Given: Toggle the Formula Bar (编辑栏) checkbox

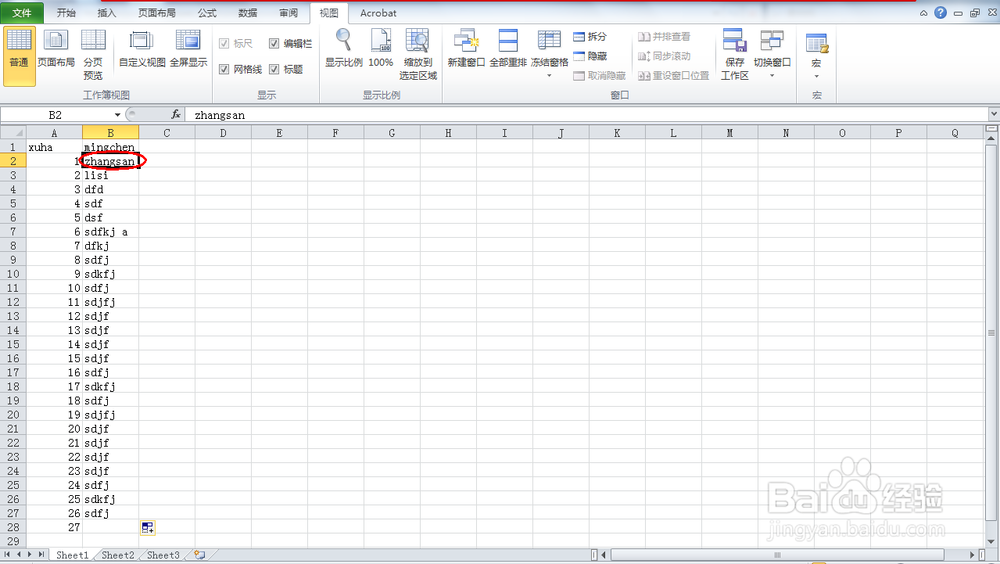Looking at the screenshot, I should point(274,43).
